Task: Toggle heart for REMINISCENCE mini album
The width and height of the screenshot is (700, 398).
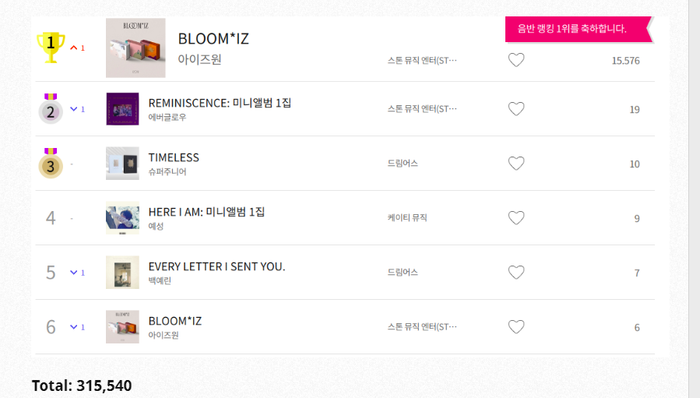Action: click(516, 109)
